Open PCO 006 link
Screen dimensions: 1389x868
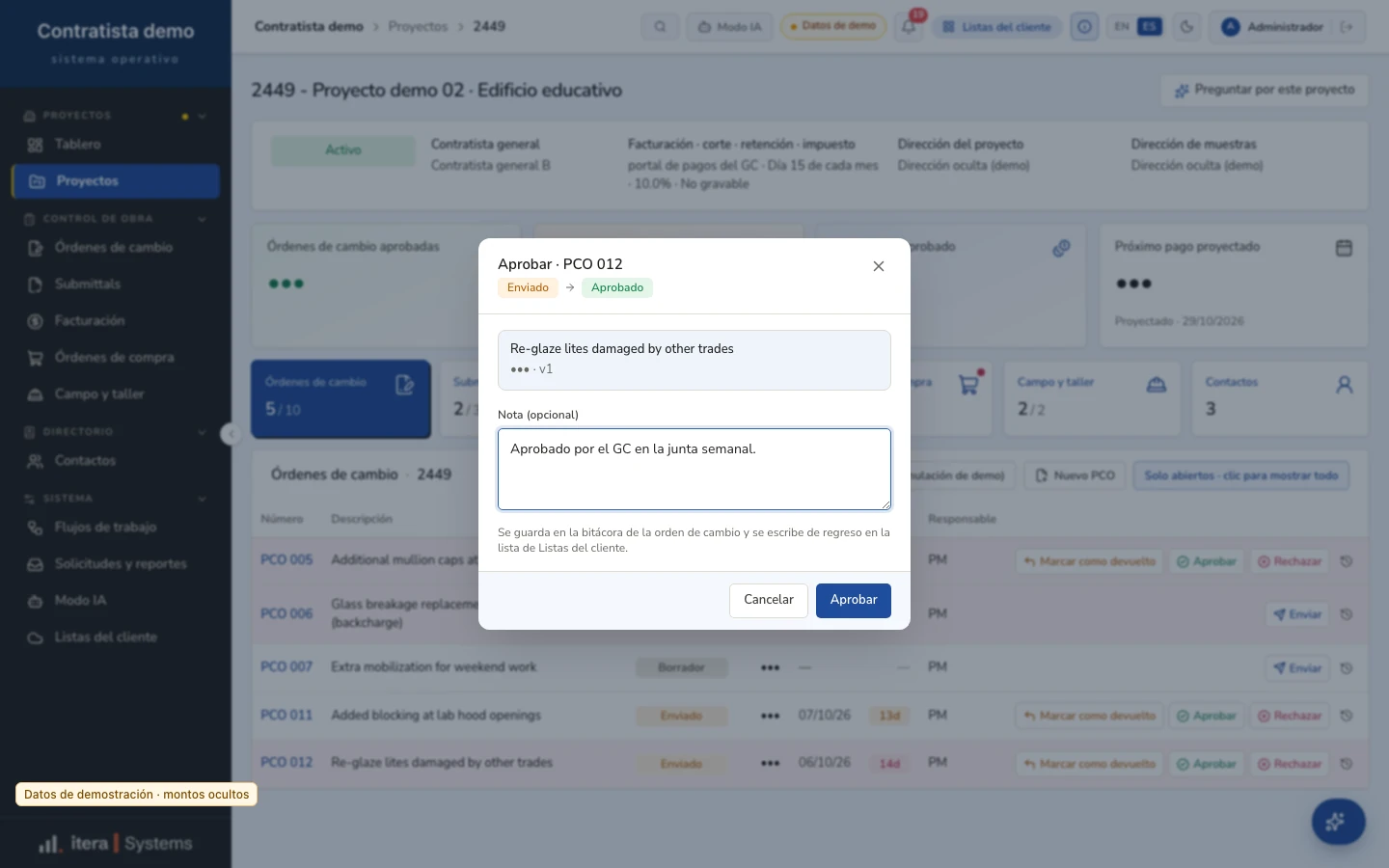point(286,613)
